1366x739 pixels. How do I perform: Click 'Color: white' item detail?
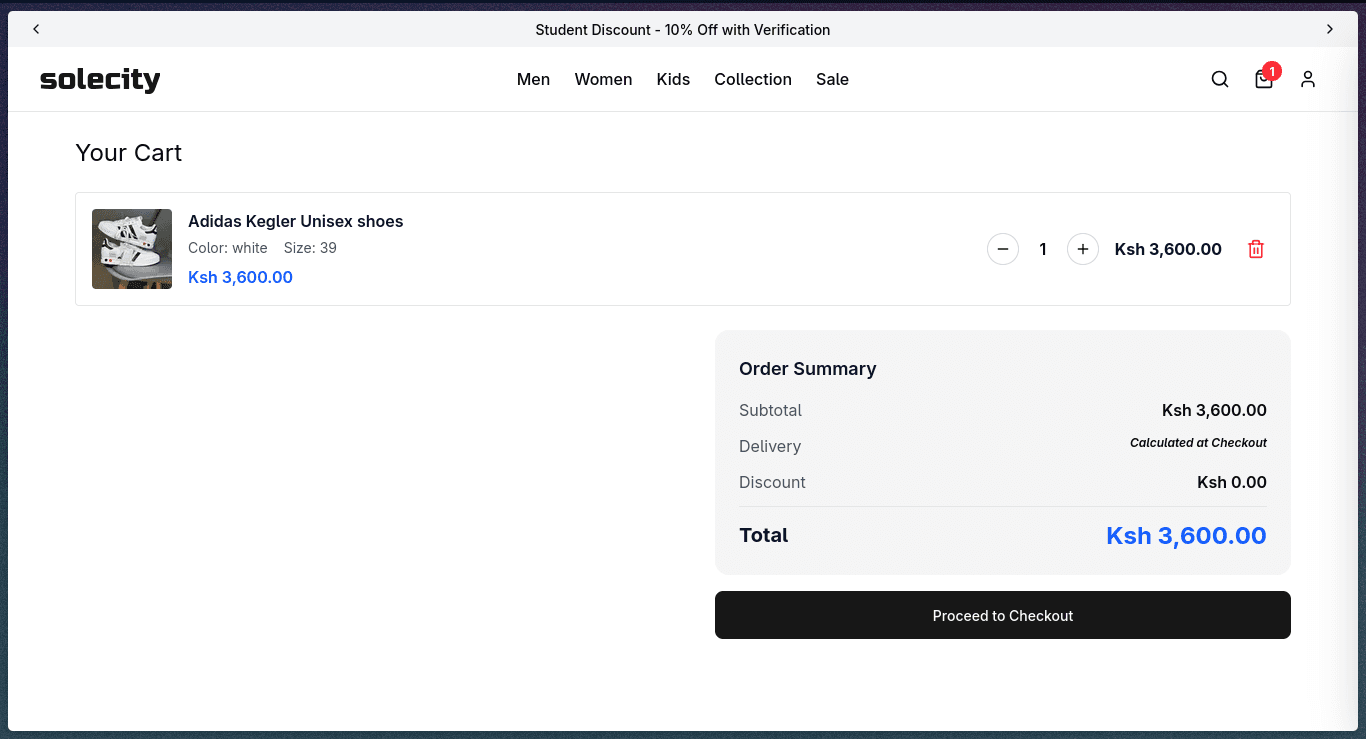pos(228,248)
